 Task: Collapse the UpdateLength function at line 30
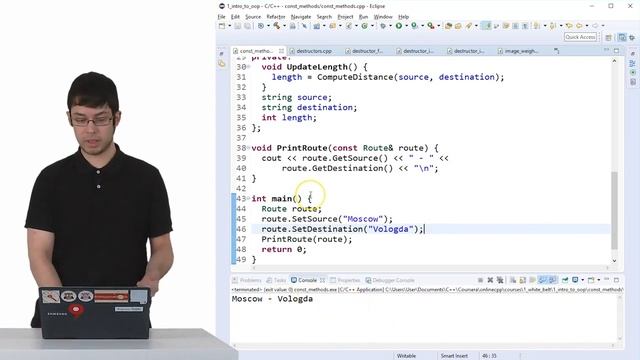[x=248, y=67]
